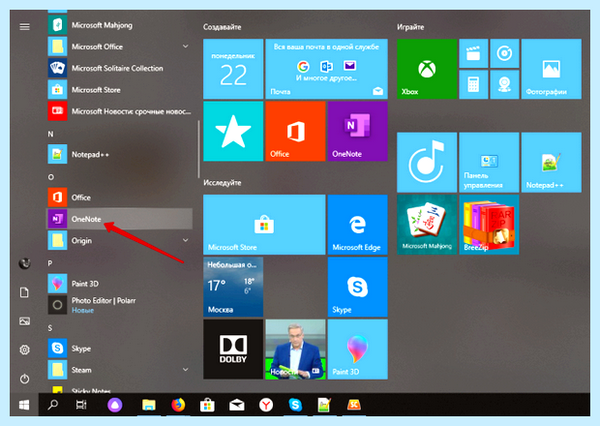Viewport: 600px width, 426px height.
Task: Open Yandex browser on taskbar
Action: click(266, 405)
